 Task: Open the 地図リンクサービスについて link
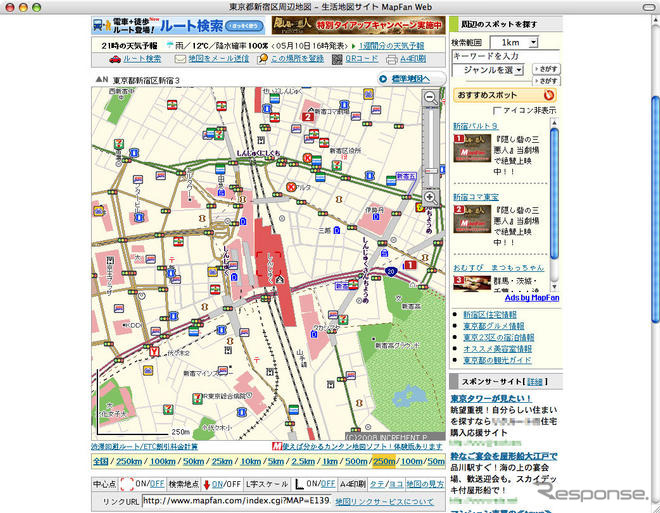coord(384,502)
